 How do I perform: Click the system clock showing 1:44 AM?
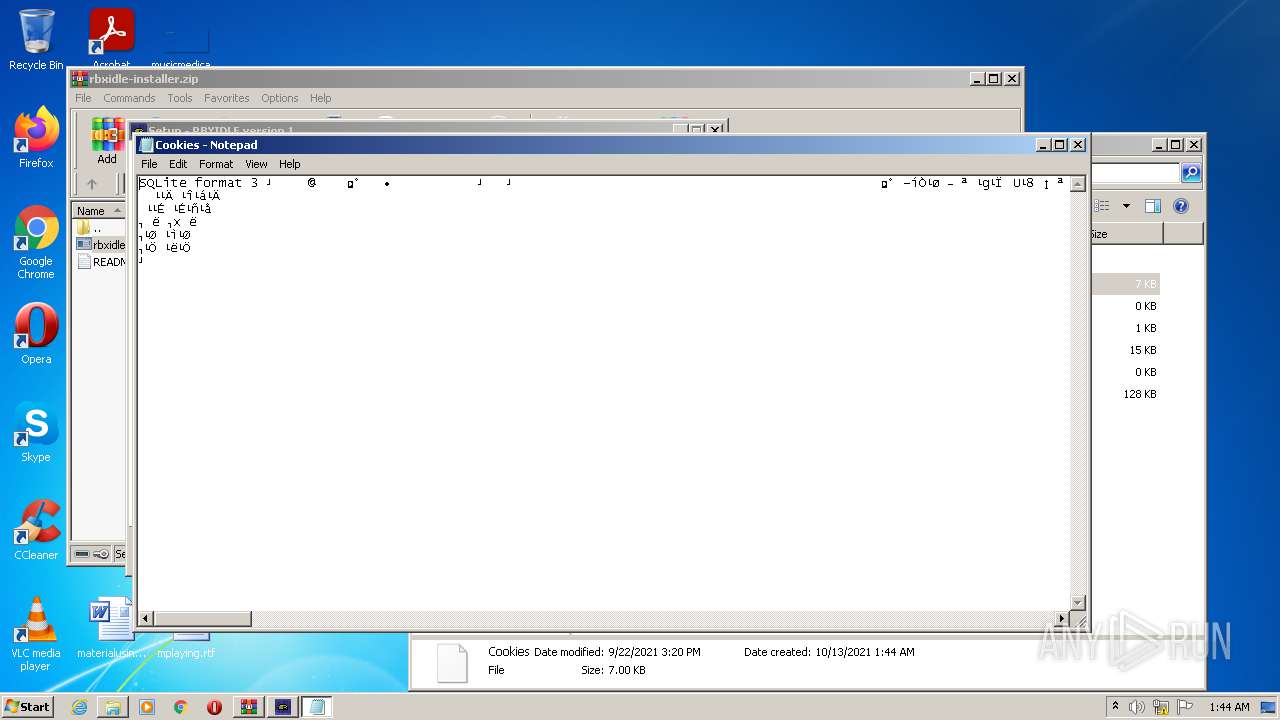pyautogui.click(x=1229, y=707)
